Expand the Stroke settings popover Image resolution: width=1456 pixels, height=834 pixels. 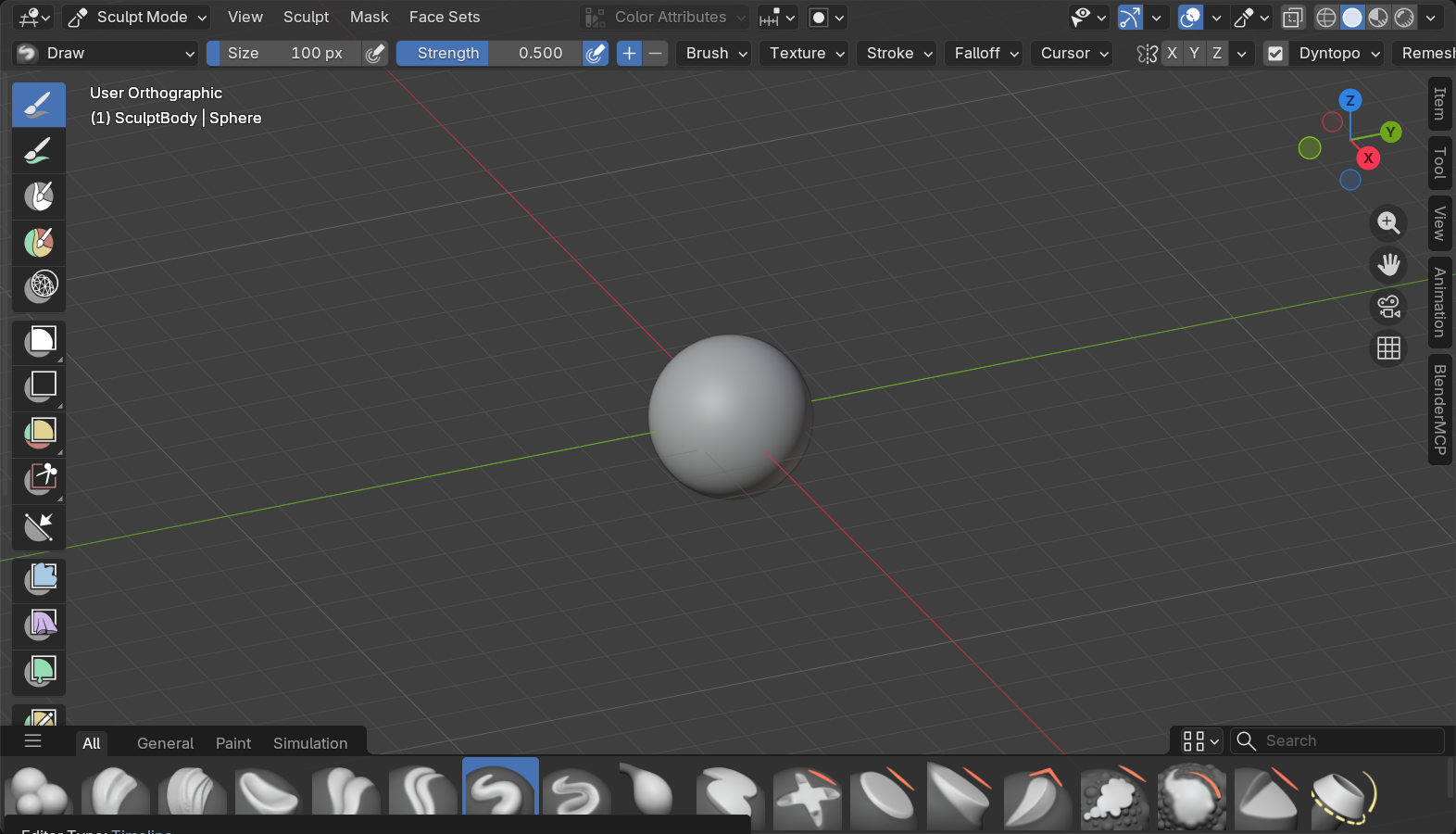(x=899, y=54)
